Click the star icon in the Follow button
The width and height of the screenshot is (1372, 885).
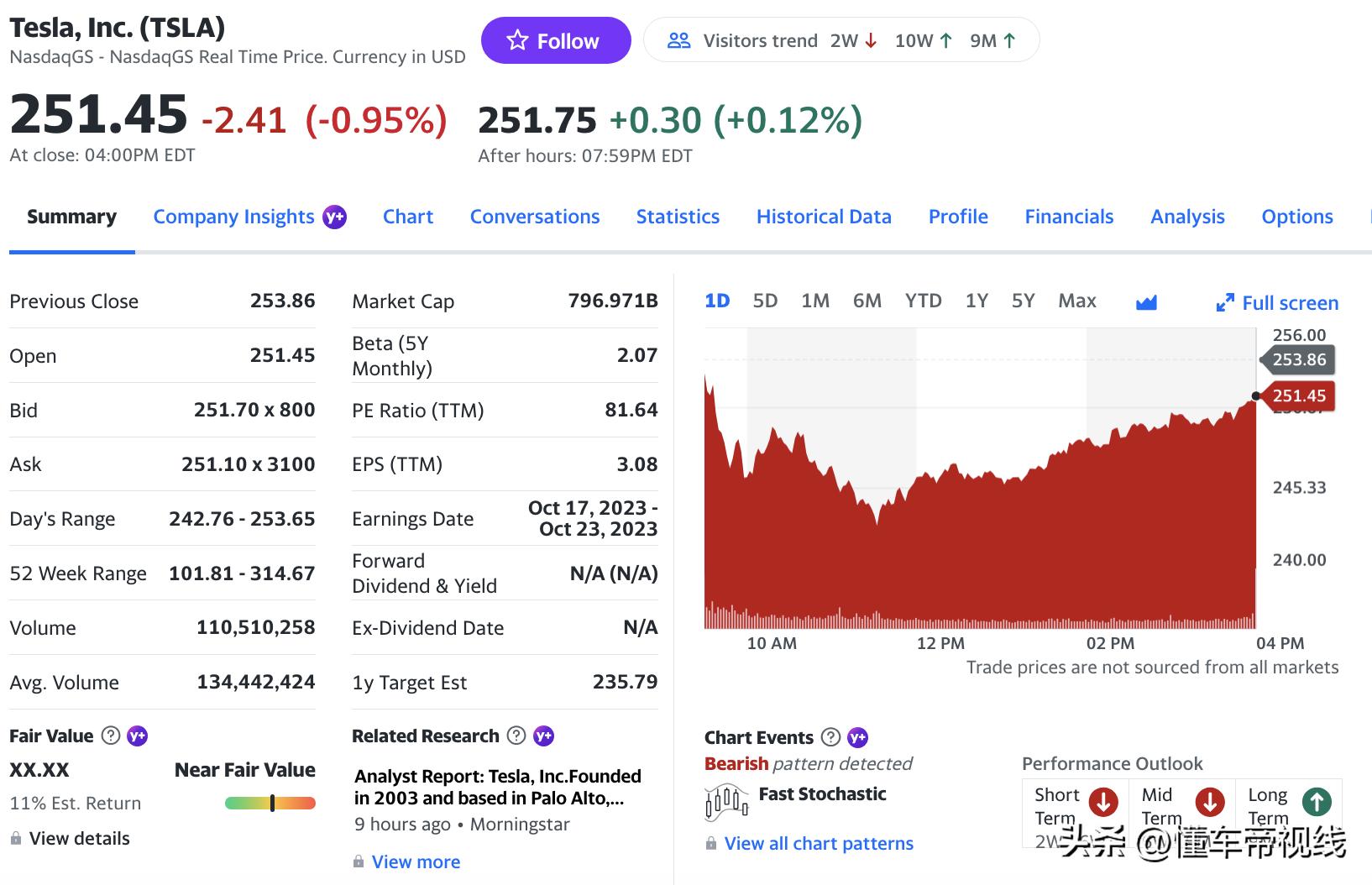pos(517,40)
